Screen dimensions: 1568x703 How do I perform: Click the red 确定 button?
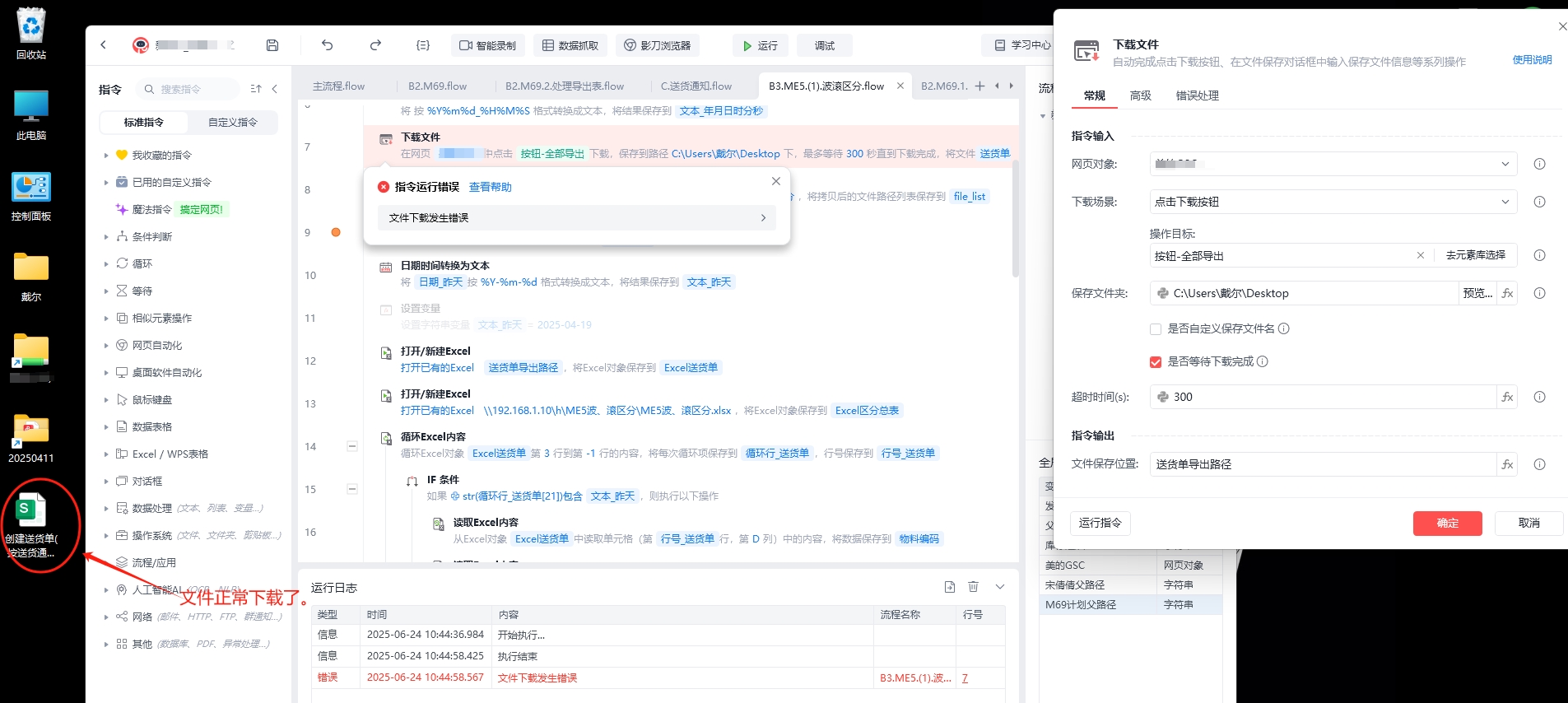coord(1447,524)
